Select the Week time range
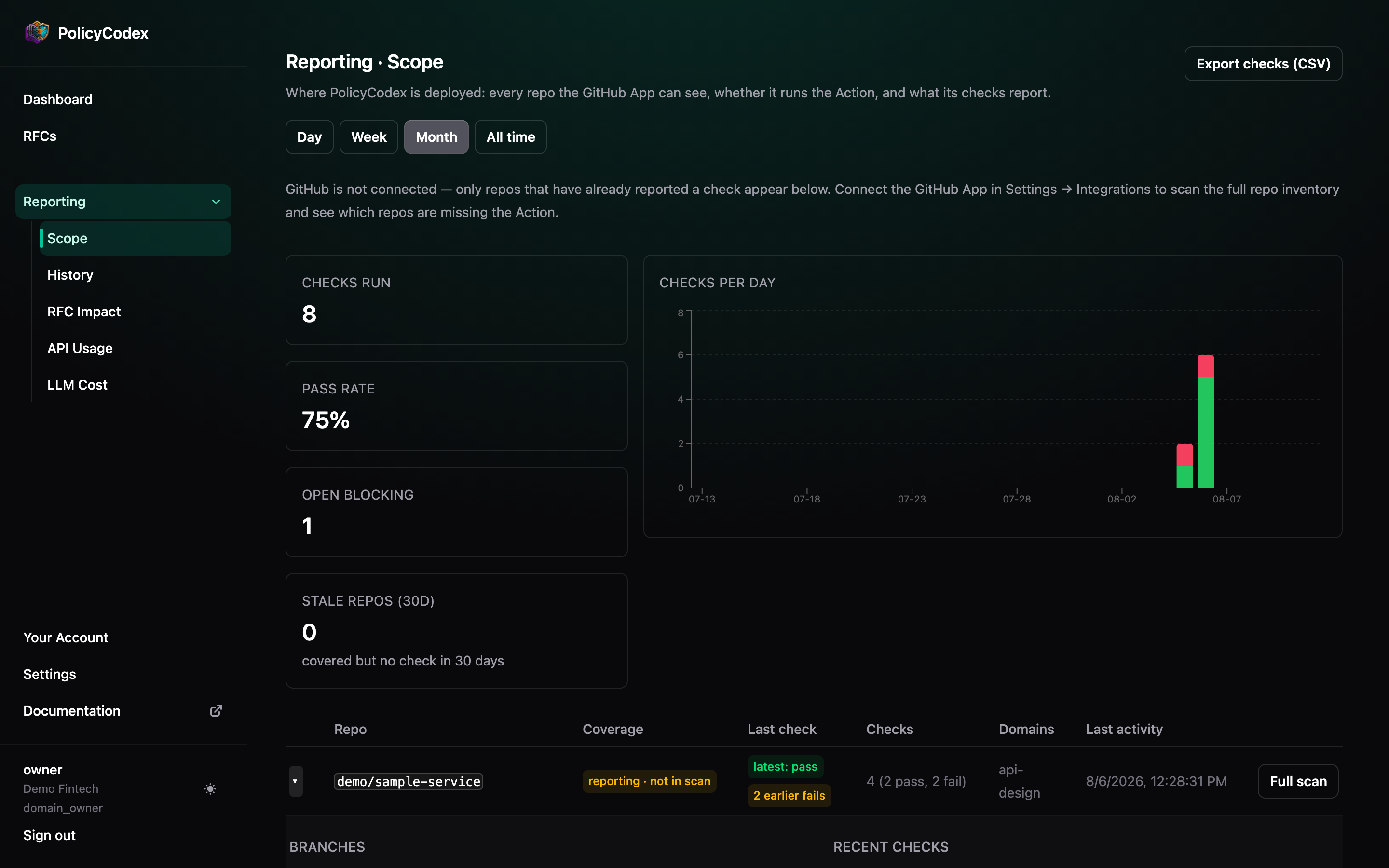1389x868 pixels. 368,137
